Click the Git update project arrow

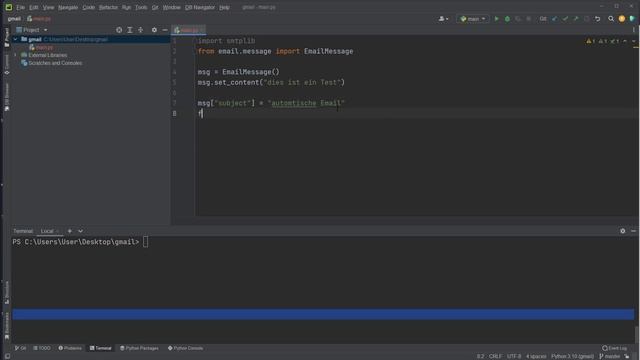[554, 19]
